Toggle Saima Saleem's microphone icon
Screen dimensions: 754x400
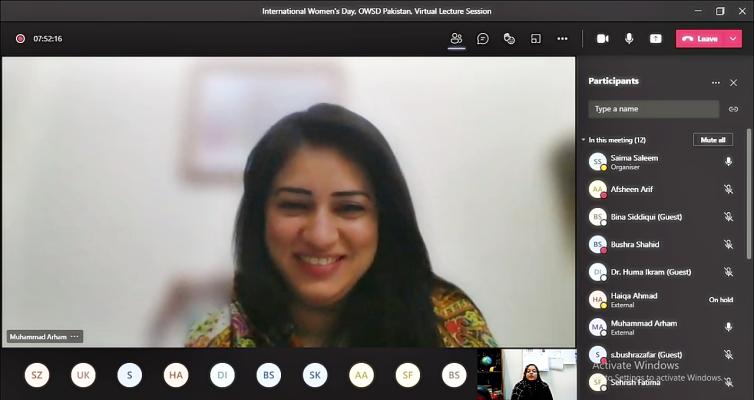[728, 161]
